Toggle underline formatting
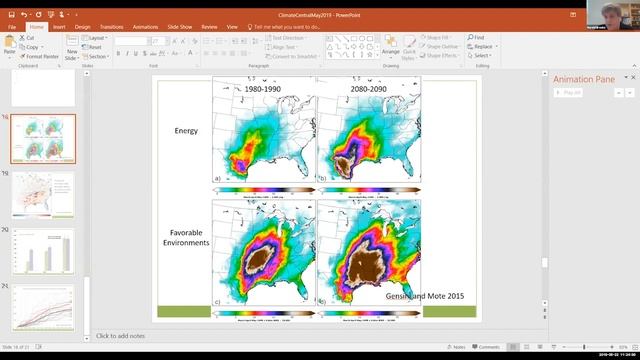This screenshot has width=640, height=360. (x=136, y=53)
